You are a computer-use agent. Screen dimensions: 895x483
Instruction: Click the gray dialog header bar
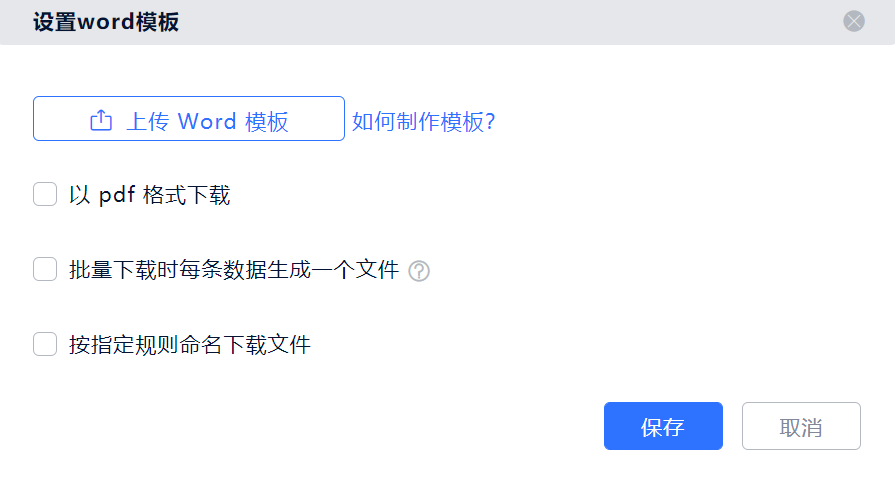[448, 22]
